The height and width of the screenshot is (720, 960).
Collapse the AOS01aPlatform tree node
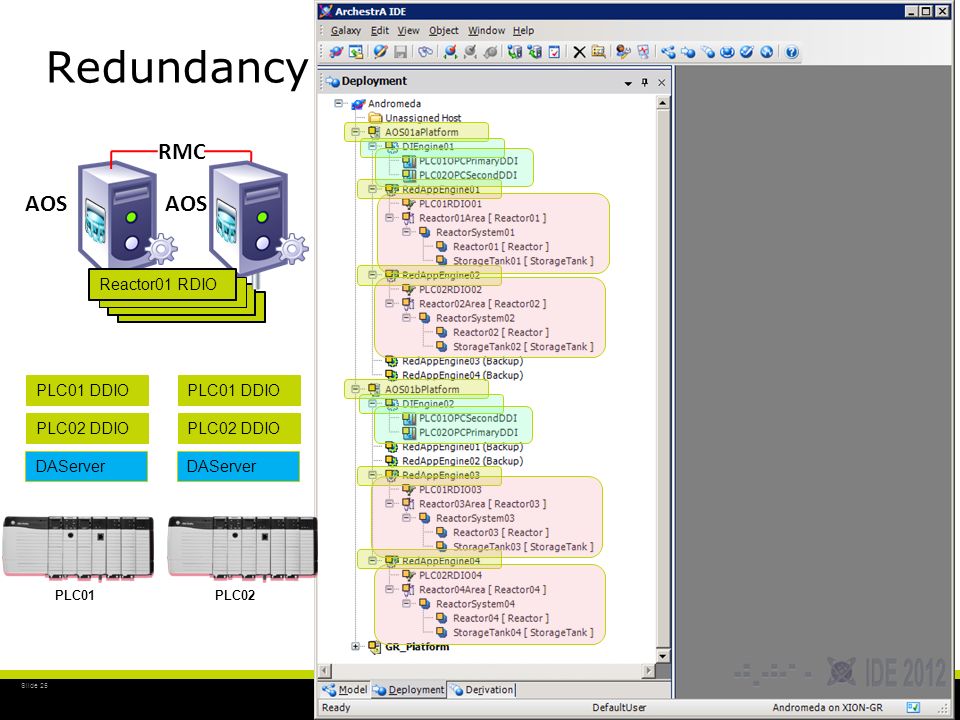tap(355, 132)
